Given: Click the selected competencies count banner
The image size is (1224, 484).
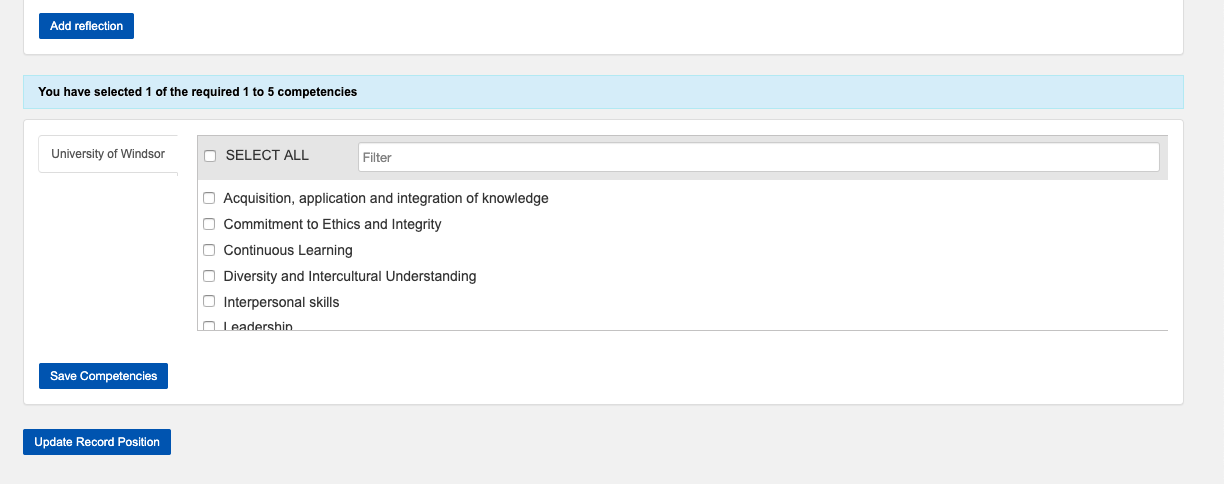Looking at the screenshot, I should click(x=603, y=92).
